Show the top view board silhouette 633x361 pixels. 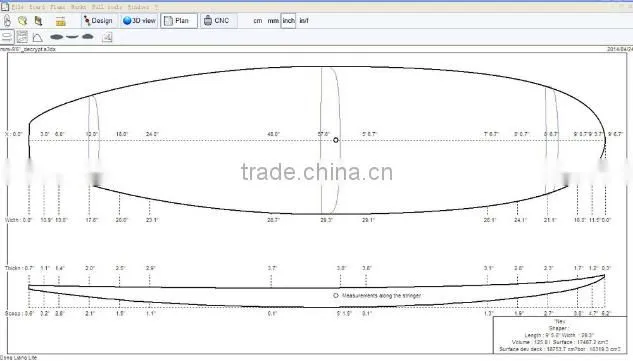57,37
